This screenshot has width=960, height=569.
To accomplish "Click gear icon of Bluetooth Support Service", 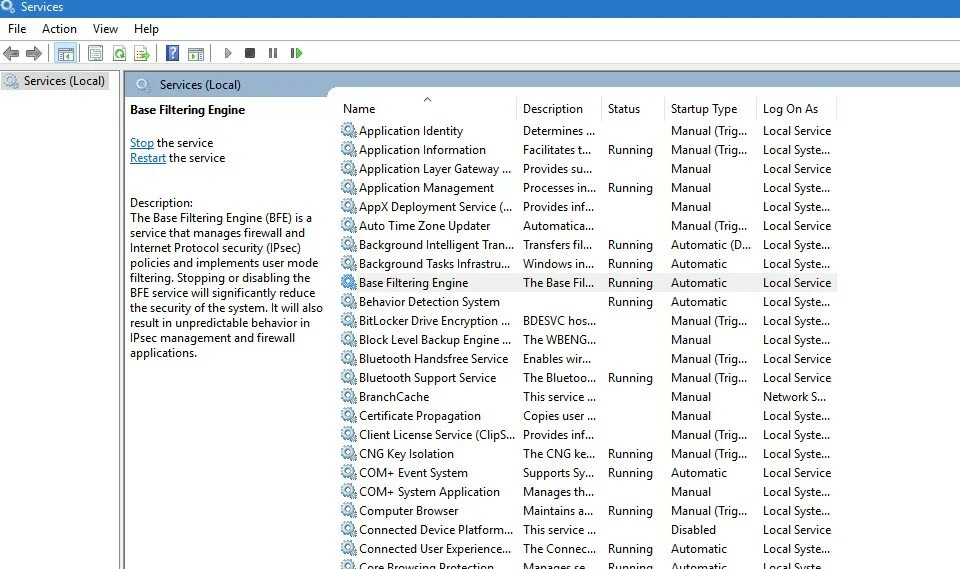I will tap(348, 377).
